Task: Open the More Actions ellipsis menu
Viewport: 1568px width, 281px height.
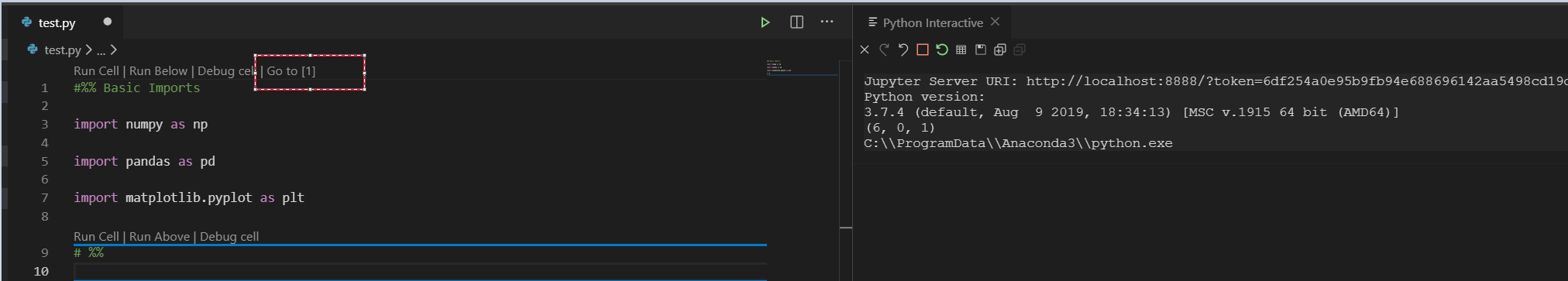Action: coord(827,22)
